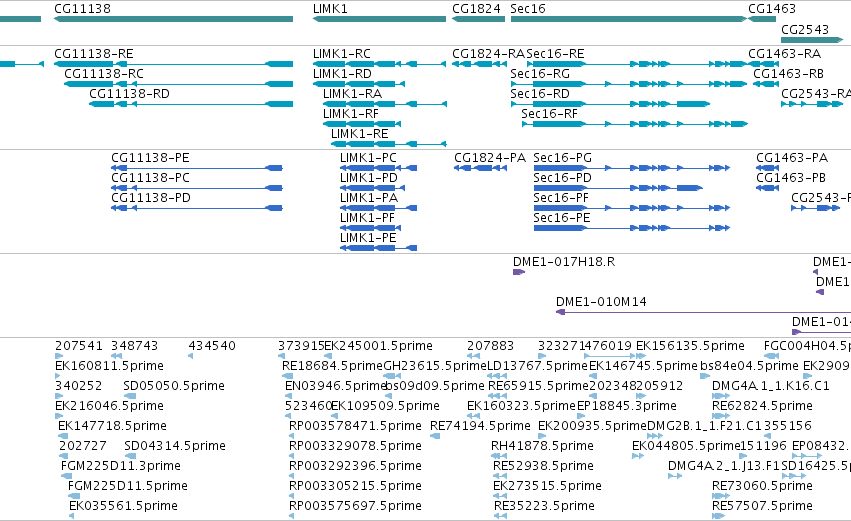Click EST 348743 label
The width and height of the screenshot is (851, 521).
(135, 346)
